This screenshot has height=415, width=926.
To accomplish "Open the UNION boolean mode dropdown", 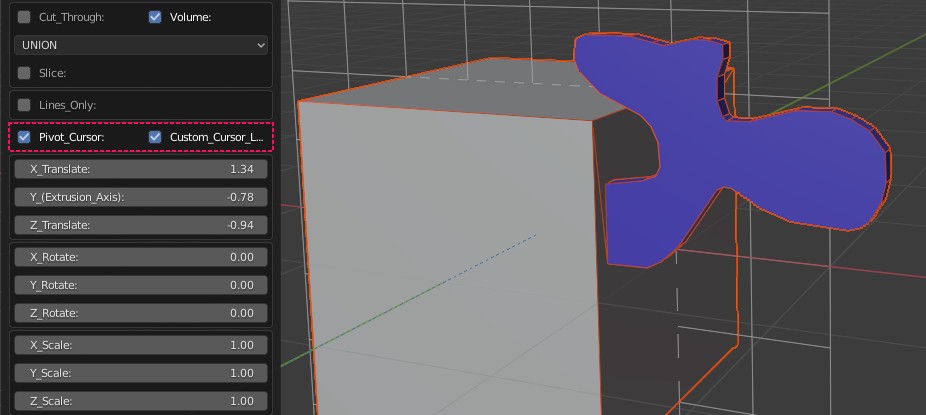I will [x=141, y=45].
